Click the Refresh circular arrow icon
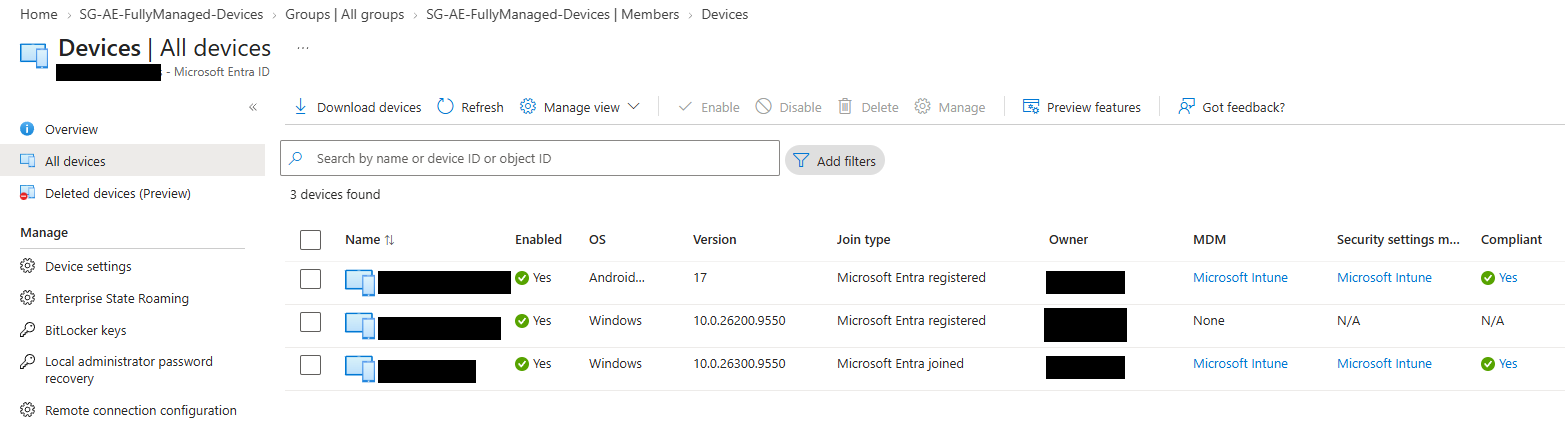The image size is (1565, 439). click(x=446, y=107)
